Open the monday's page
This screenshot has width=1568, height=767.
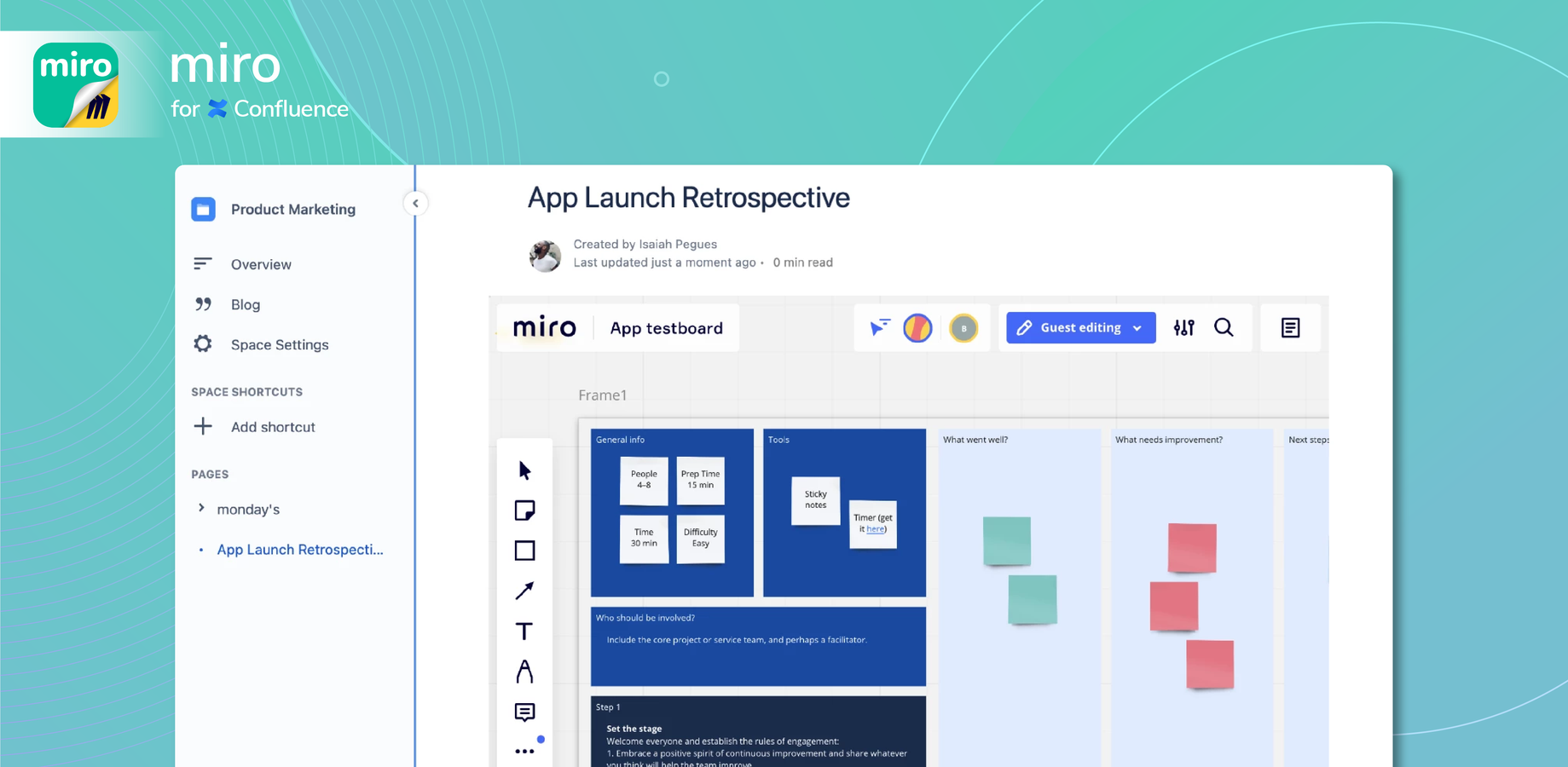(248, 509)
